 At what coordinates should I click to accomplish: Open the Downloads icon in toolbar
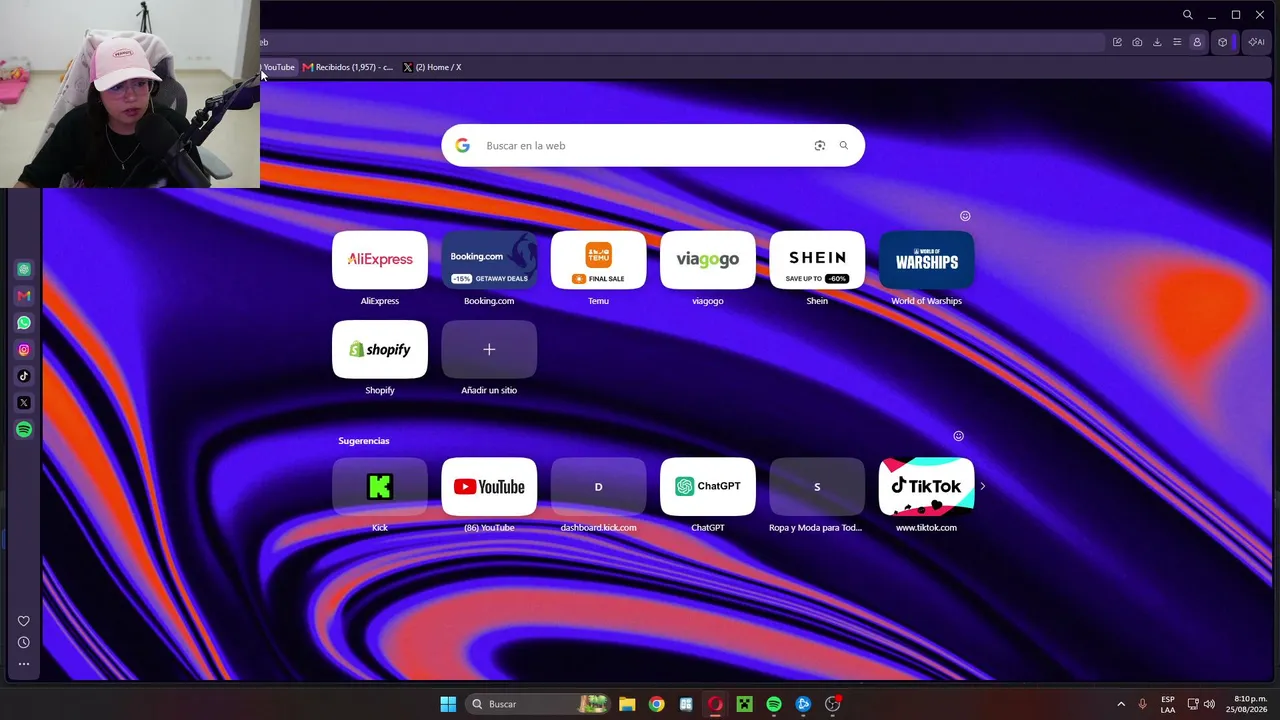(x=1157, y=42)
